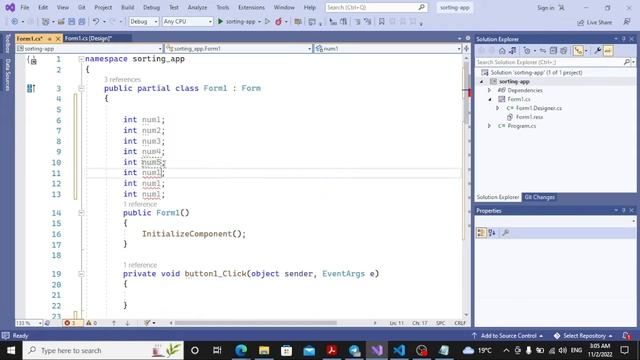640x360 pixels.
Task: Click Add to Source Control button
Action: [507, 336]
